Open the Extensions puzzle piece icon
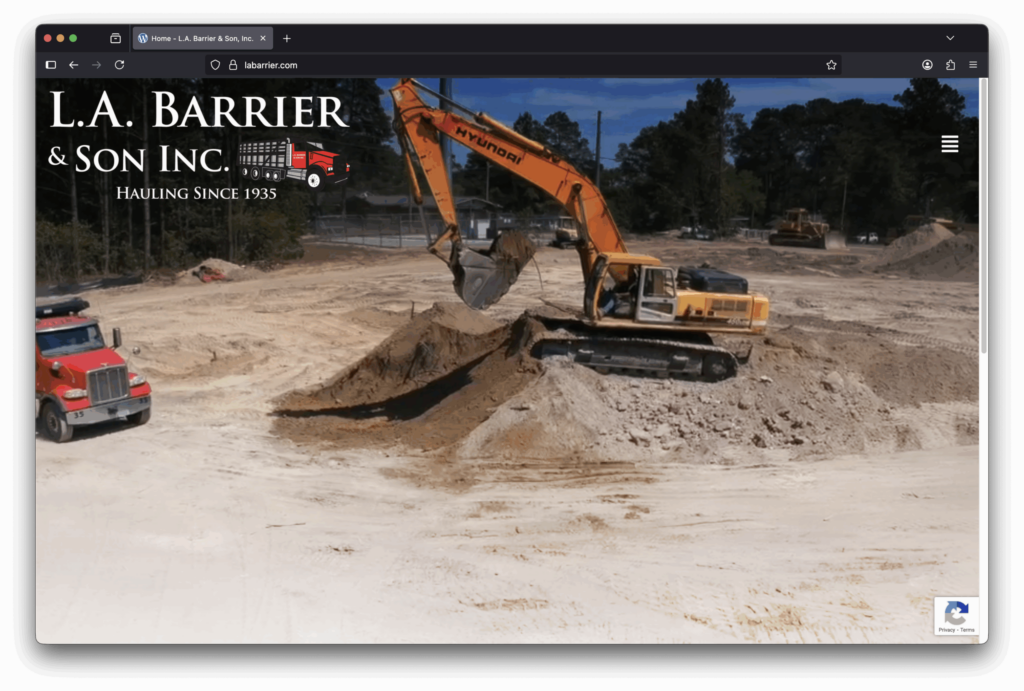This screenshot has height=691, width=1024. pos(950,65)
